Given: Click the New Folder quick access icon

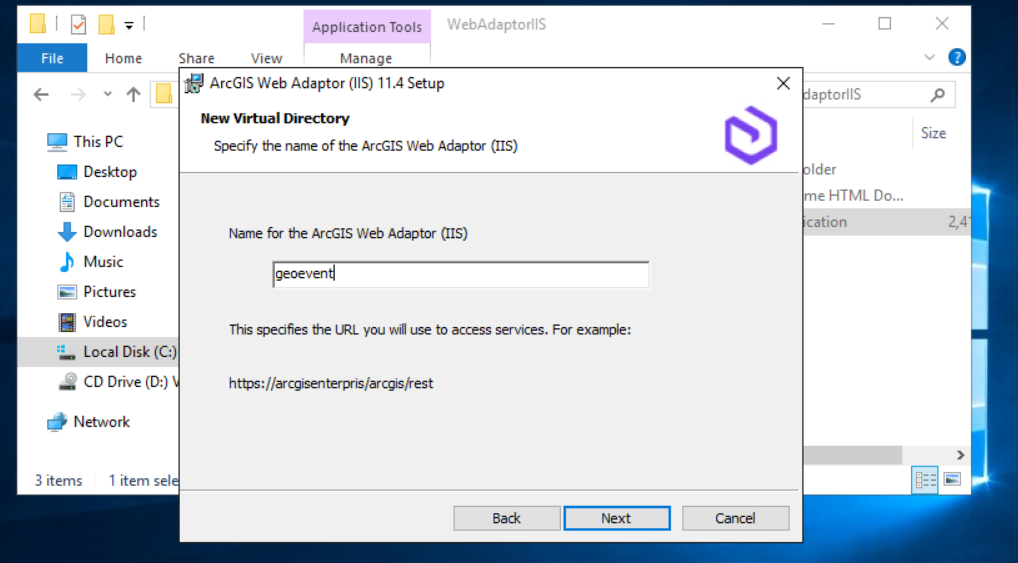Looking at the screenshot, I should pyautogui.click(x=106, y=25).
